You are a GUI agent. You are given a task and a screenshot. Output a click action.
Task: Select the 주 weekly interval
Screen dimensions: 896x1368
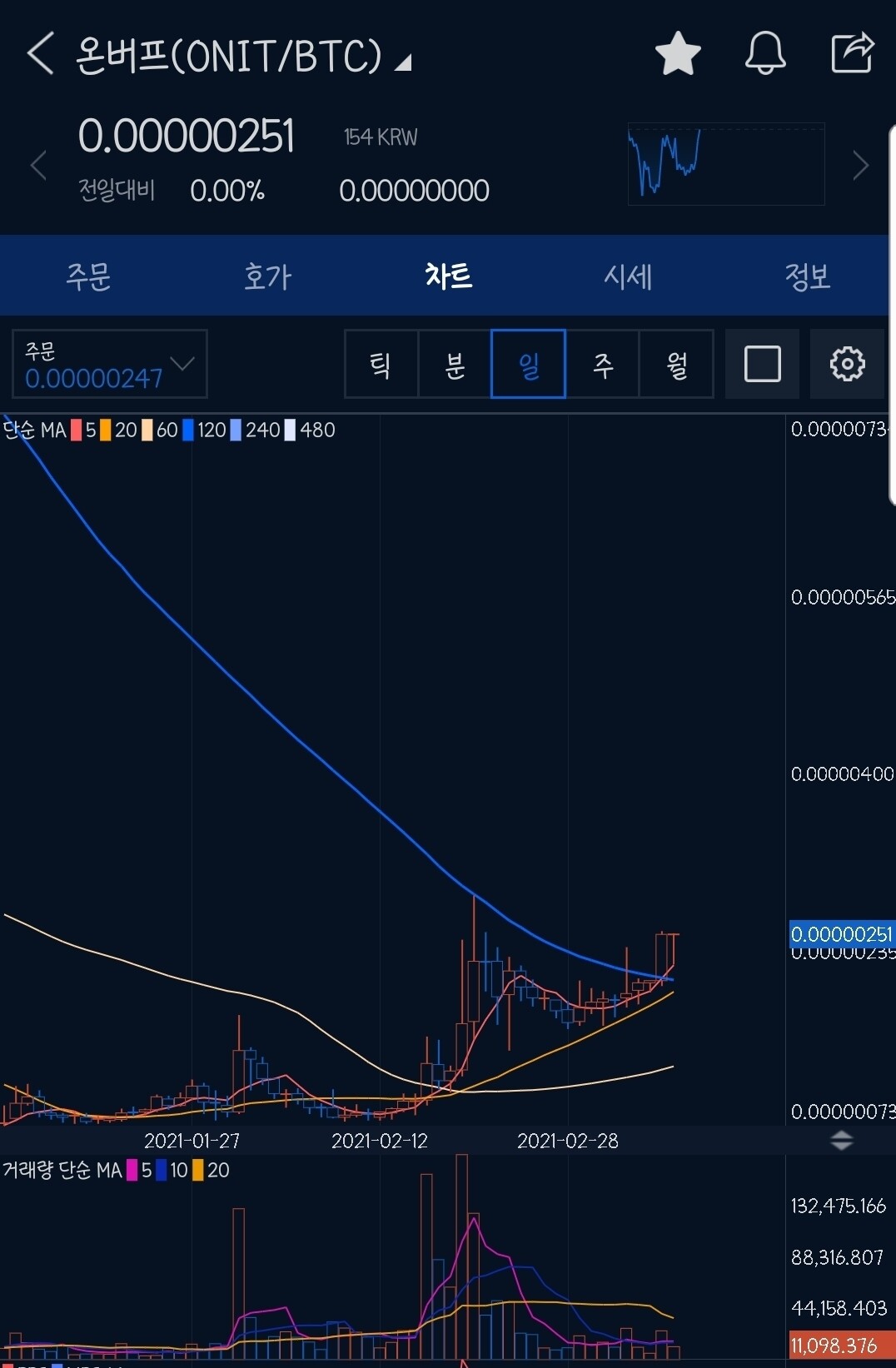(x=602, y=364)
